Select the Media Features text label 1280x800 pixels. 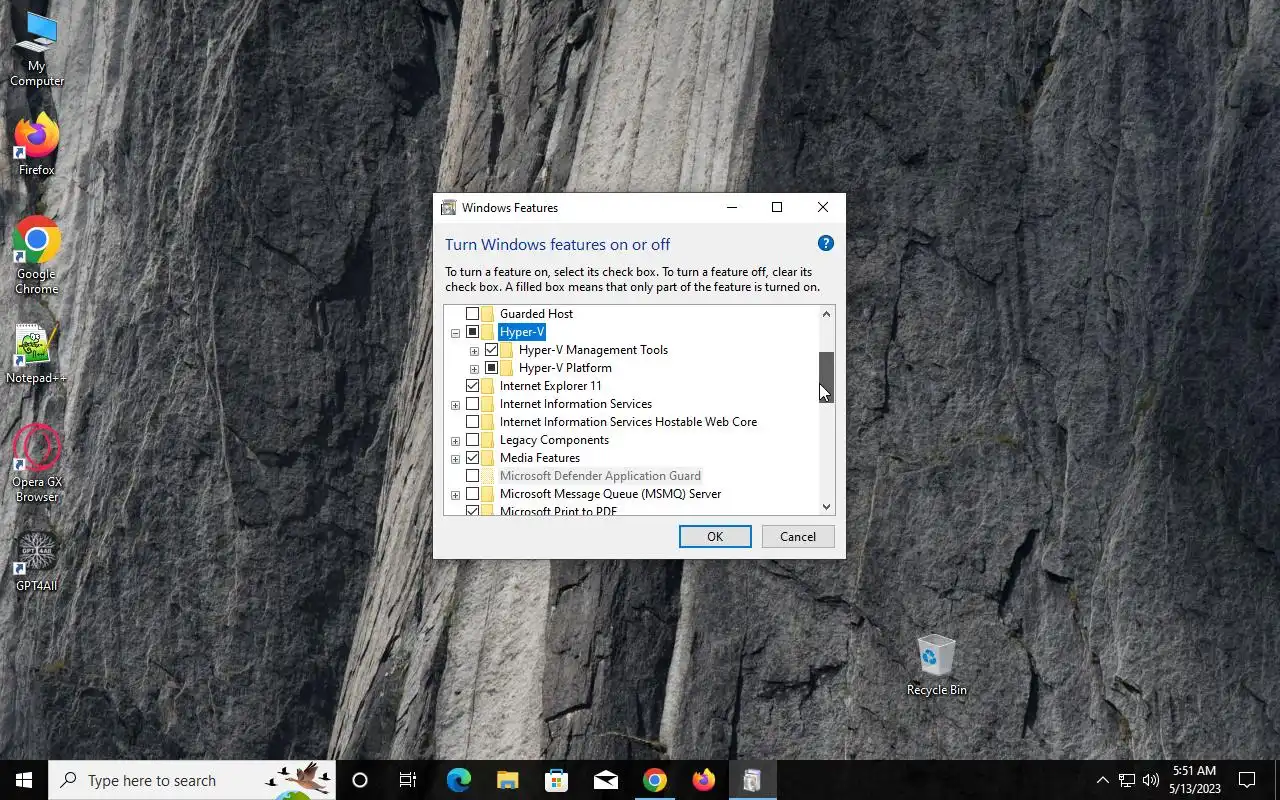point(540,458)
